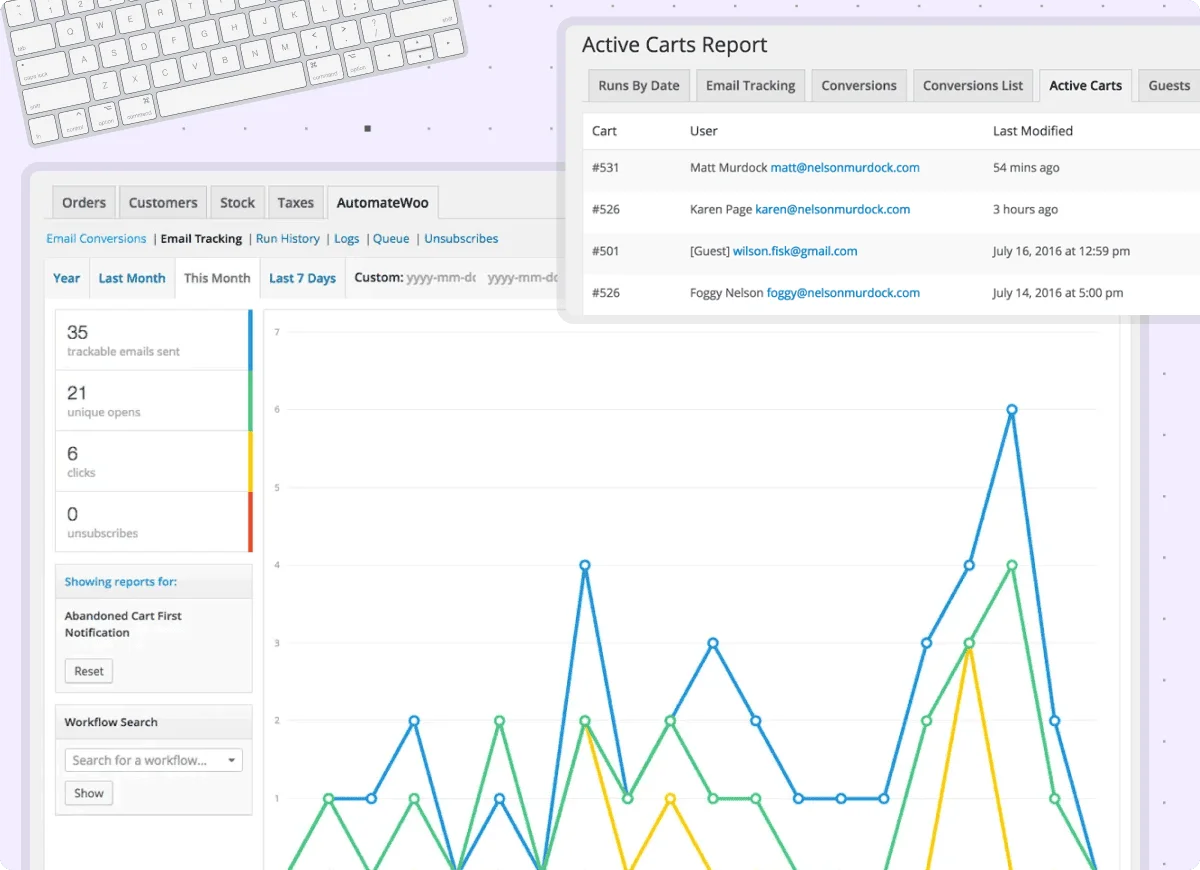This screenshot has width=1200, height=870.
Task: Click the Custom end date field
Action: 522,278
